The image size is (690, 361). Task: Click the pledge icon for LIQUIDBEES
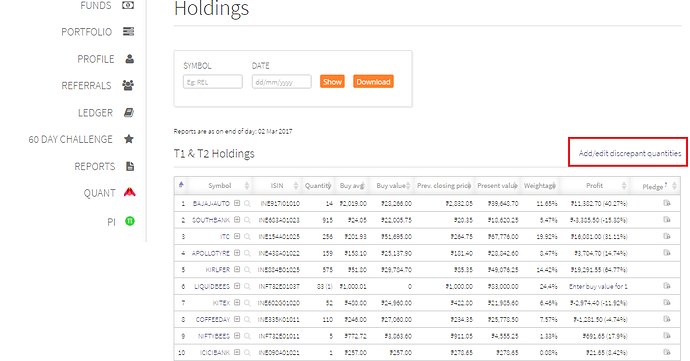pos(667,286)
